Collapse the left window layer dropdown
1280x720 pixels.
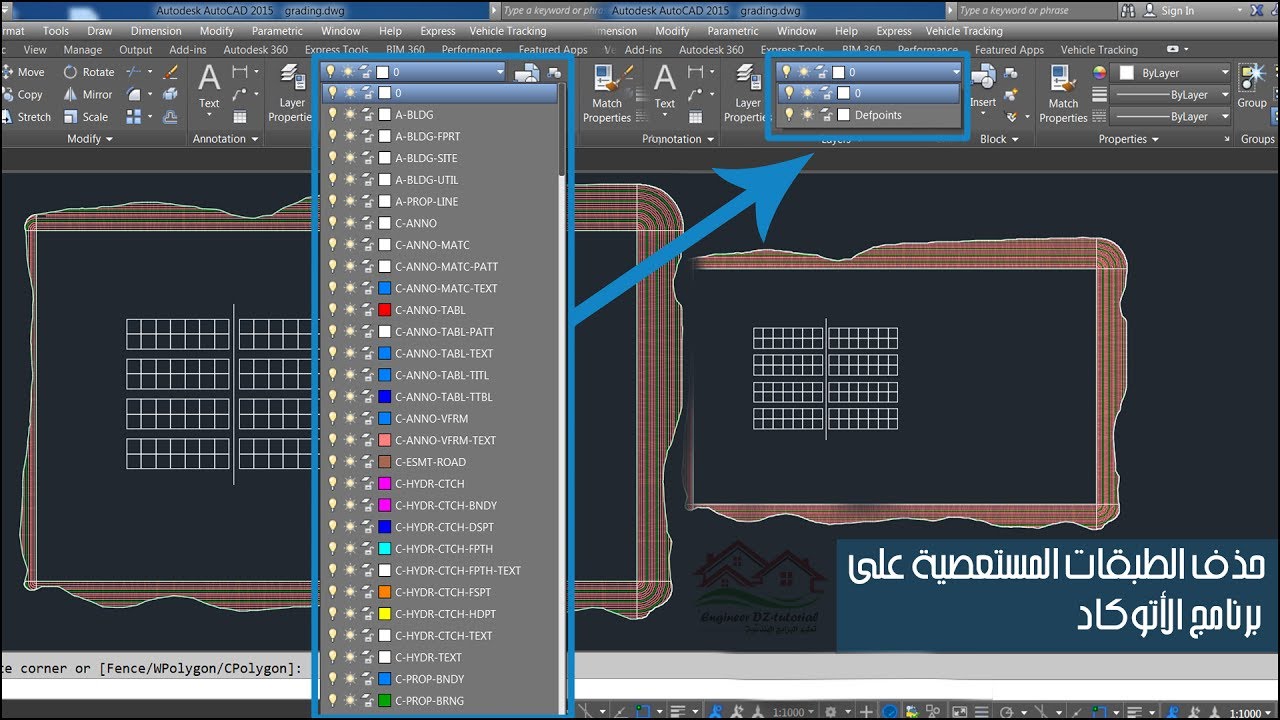pos(501,72)
